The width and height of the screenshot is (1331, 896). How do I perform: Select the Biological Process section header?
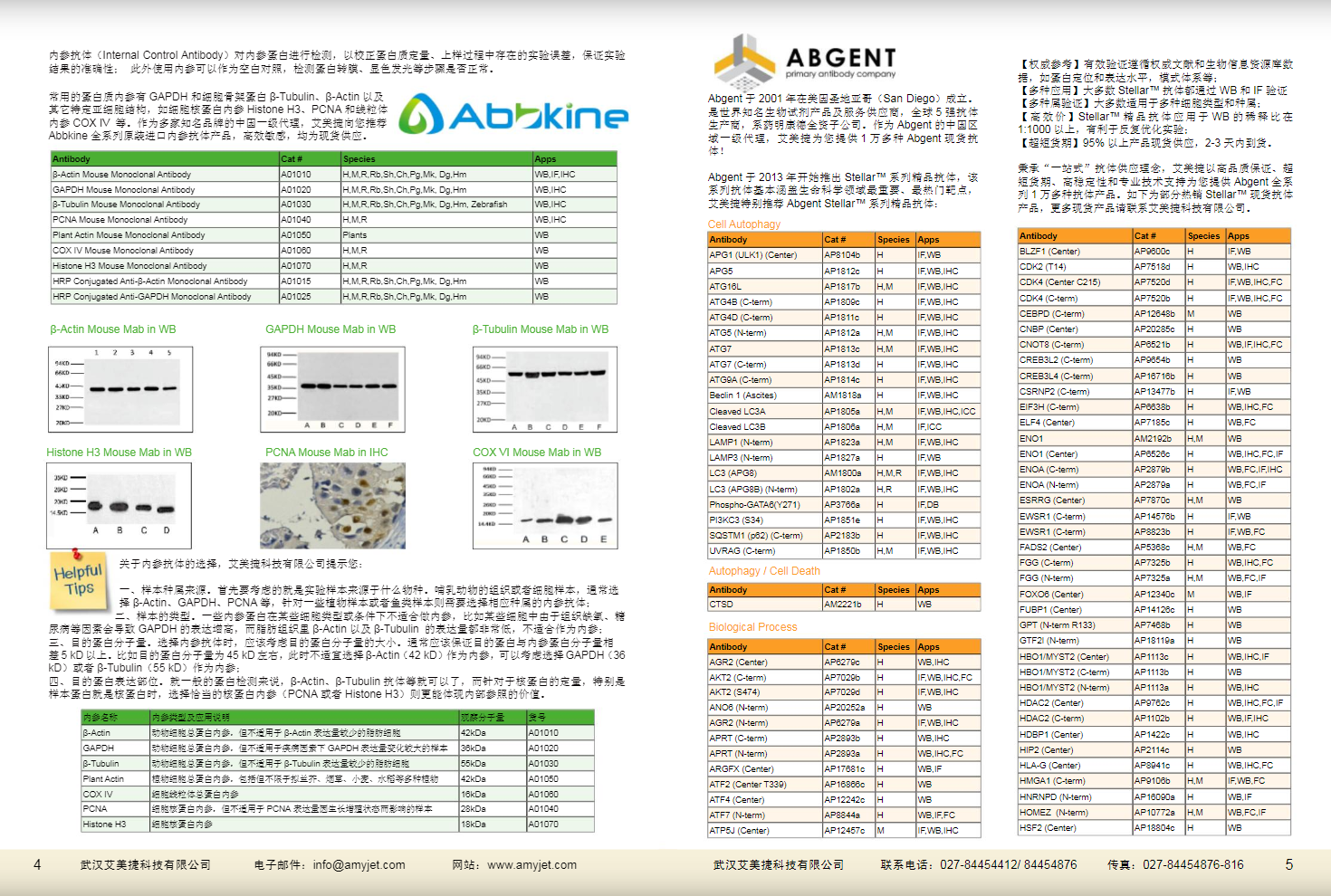click(753, 626)
